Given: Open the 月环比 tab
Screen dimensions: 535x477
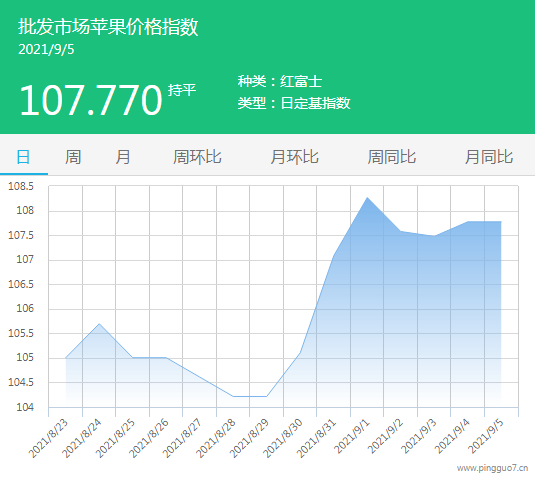Looking at the screenshot, I should (x=294, y=157).
